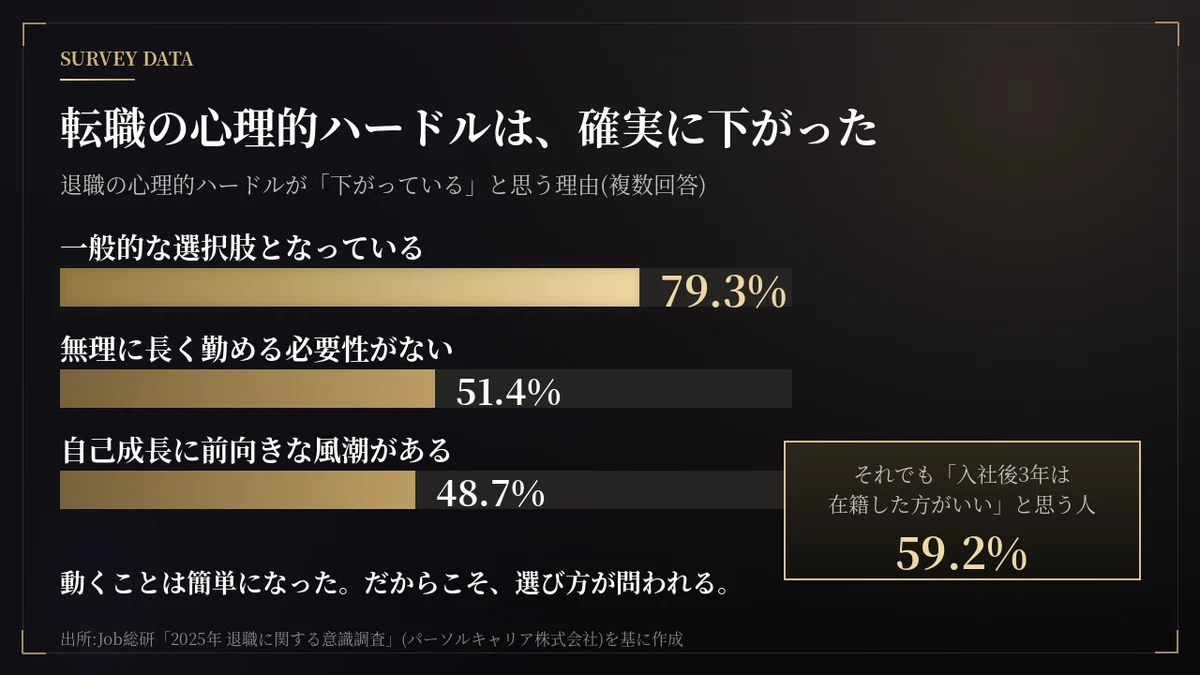Select the 51.4% percentage text
The image size is (1200, 675).
[x=508, y=392]
